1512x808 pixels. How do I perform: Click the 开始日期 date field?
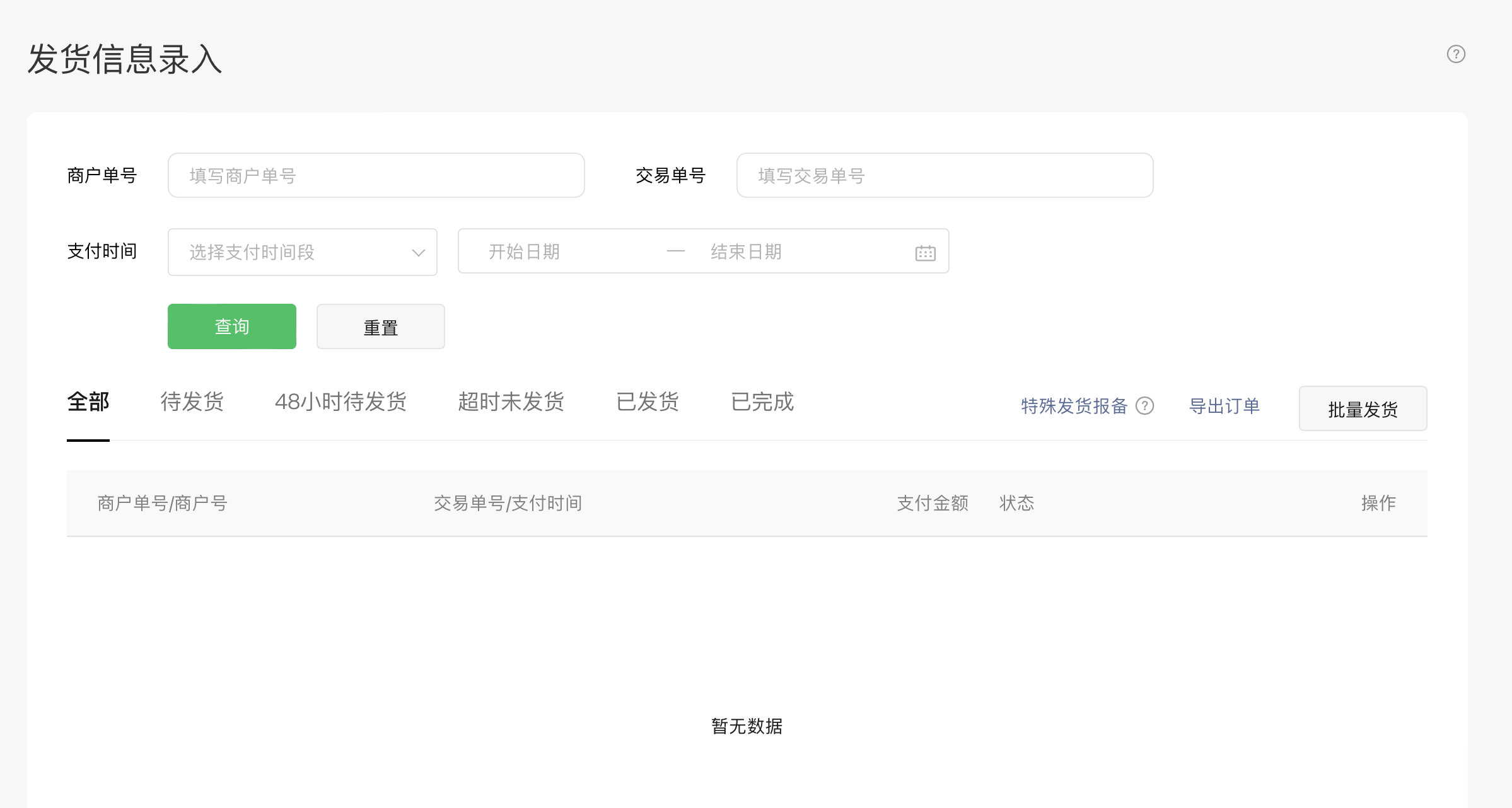[555, 251]
